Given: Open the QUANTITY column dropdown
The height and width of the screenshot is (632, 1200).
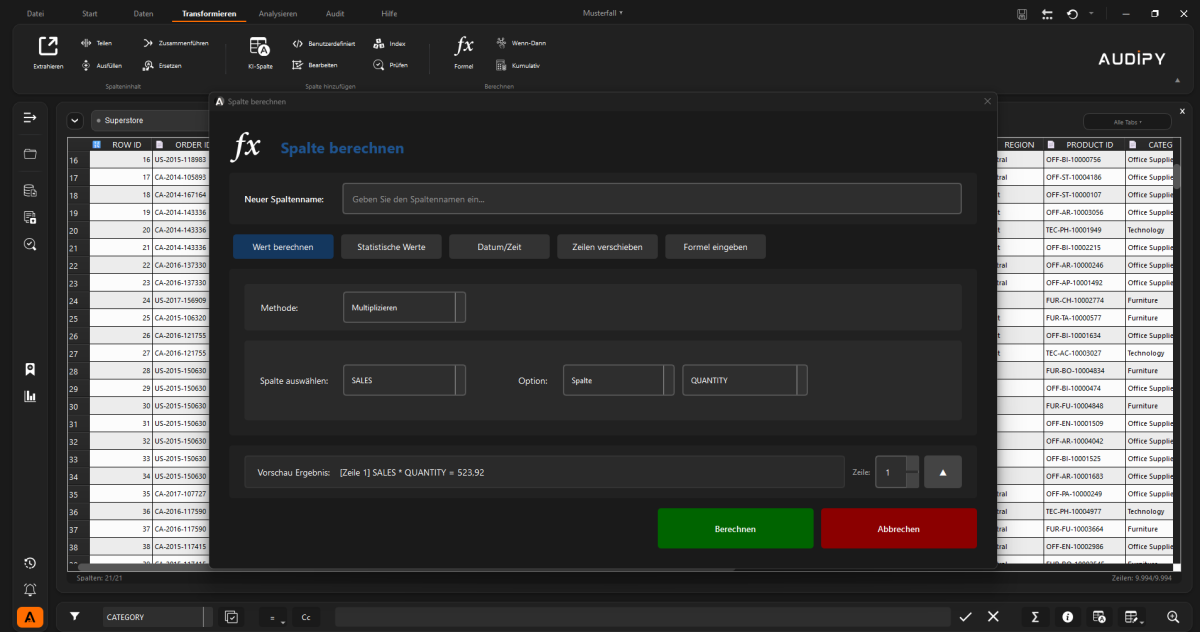Looking at the screenshot, I should coord(744,380).
